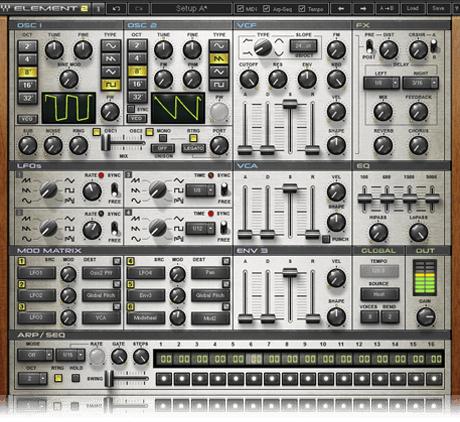Screen dimensions: 460x422
Task: Click the redo arrow in top bar
Action: tap(139, 9)
